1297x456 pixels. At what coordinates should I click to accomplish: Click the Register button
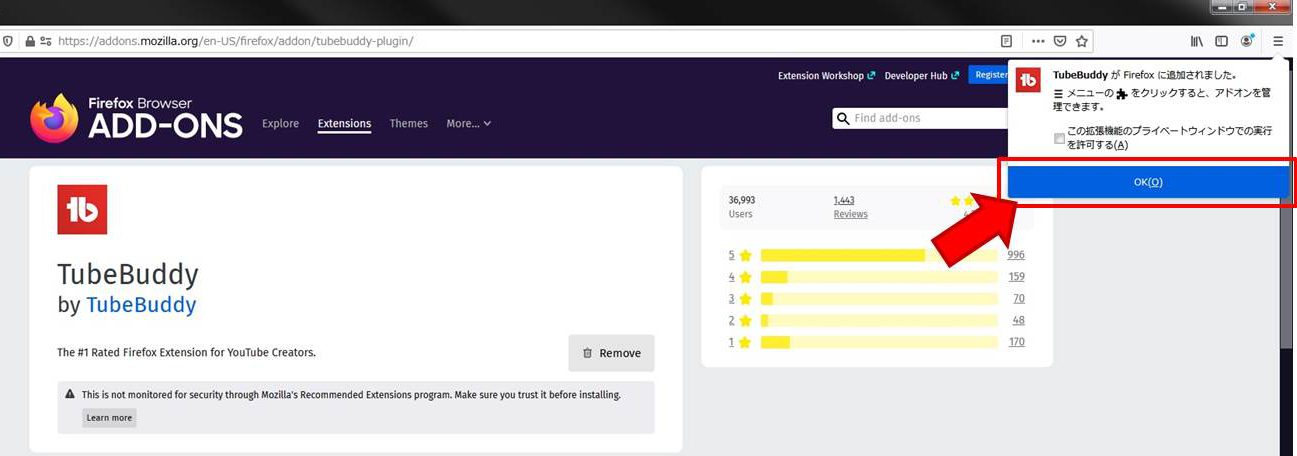(x=988, y=75)
